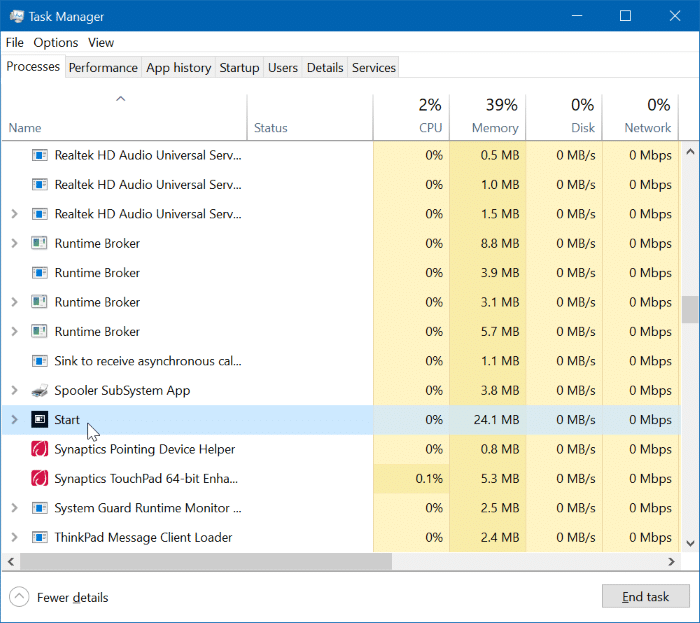Image resolution: width=700 pixels, height=623 pixels.
Task: Open the Options menu
Action: tap(56, 43)
